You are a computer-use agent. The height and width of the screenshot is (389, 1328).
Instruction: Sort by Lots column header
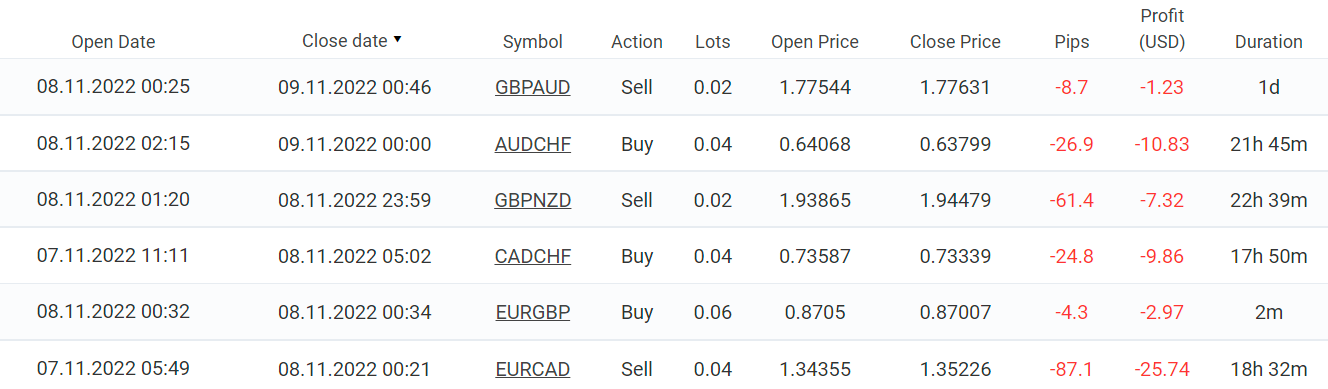coord(713,42)
